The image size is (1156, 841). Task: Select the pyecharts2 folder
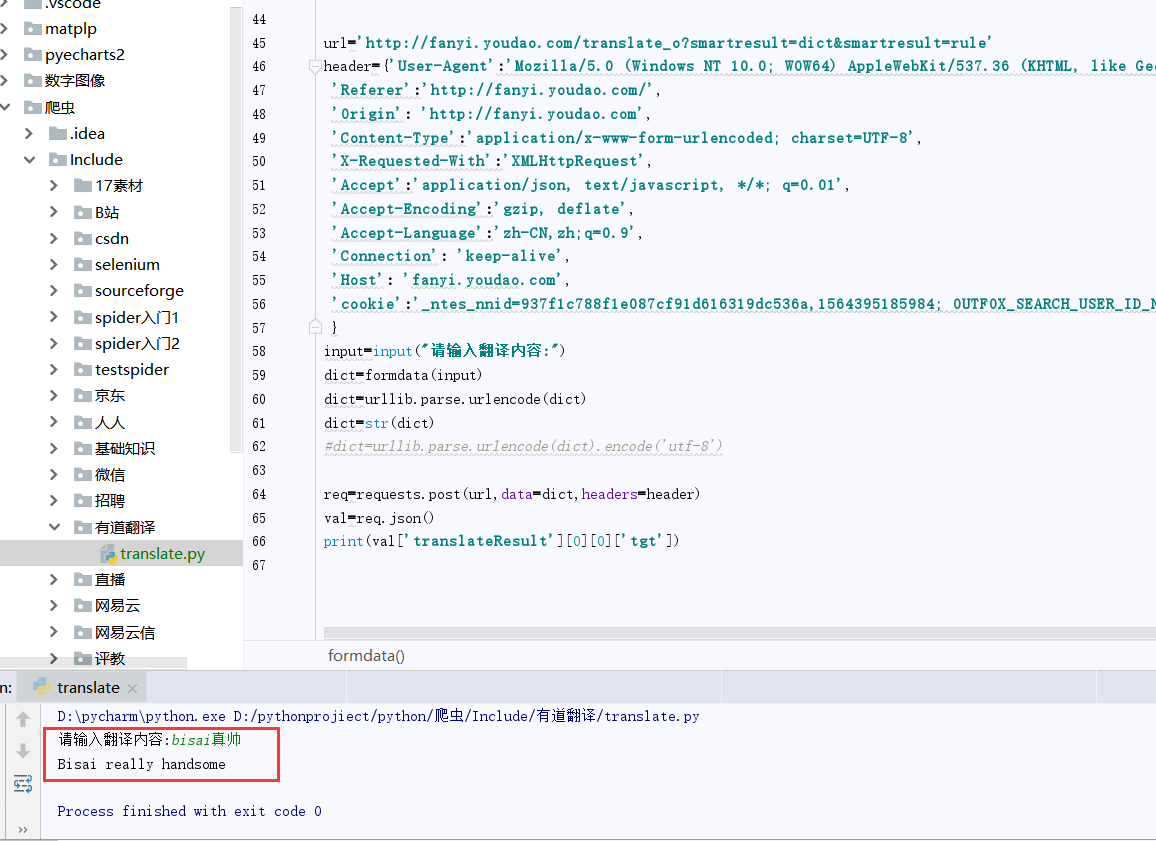point(84,55)
